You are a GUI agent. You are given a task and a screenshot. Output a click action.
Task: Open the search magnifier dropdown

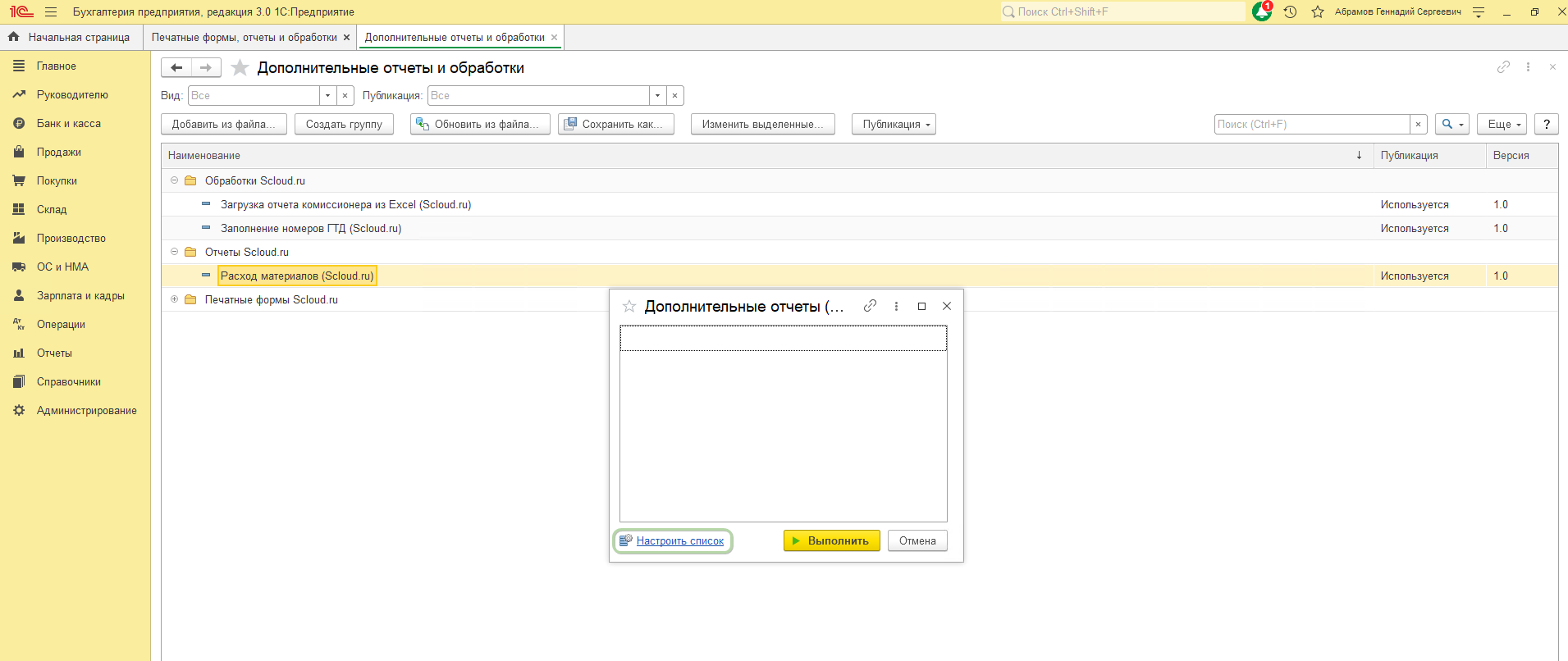coord(1452,124)
